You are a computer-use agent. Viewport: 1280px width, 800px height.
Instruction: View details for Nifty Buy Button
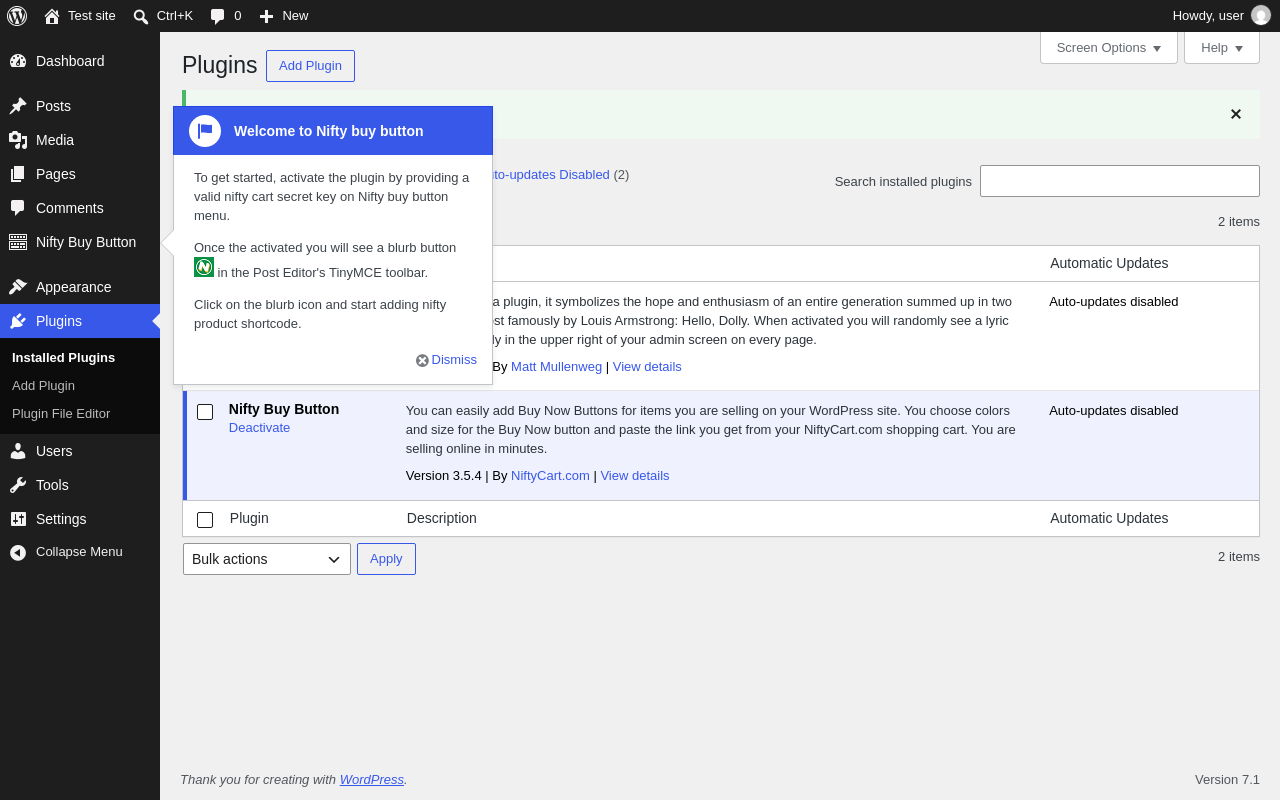(x=635, y=476)
